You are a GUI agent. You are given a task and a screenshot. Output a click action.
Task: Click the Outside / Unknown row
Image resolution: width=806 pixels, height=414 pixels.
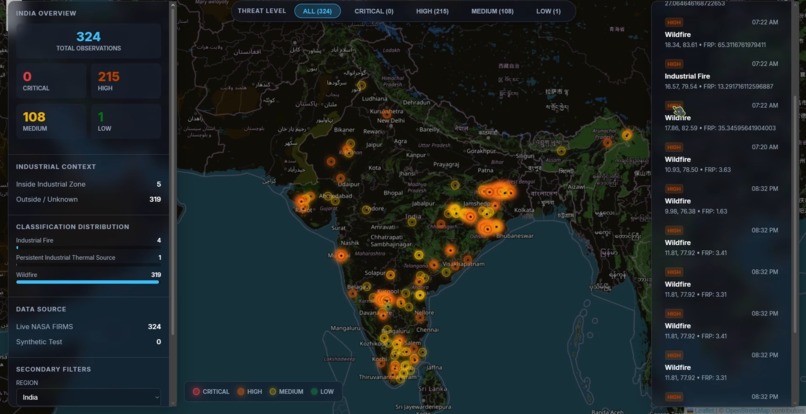point(88,199)
